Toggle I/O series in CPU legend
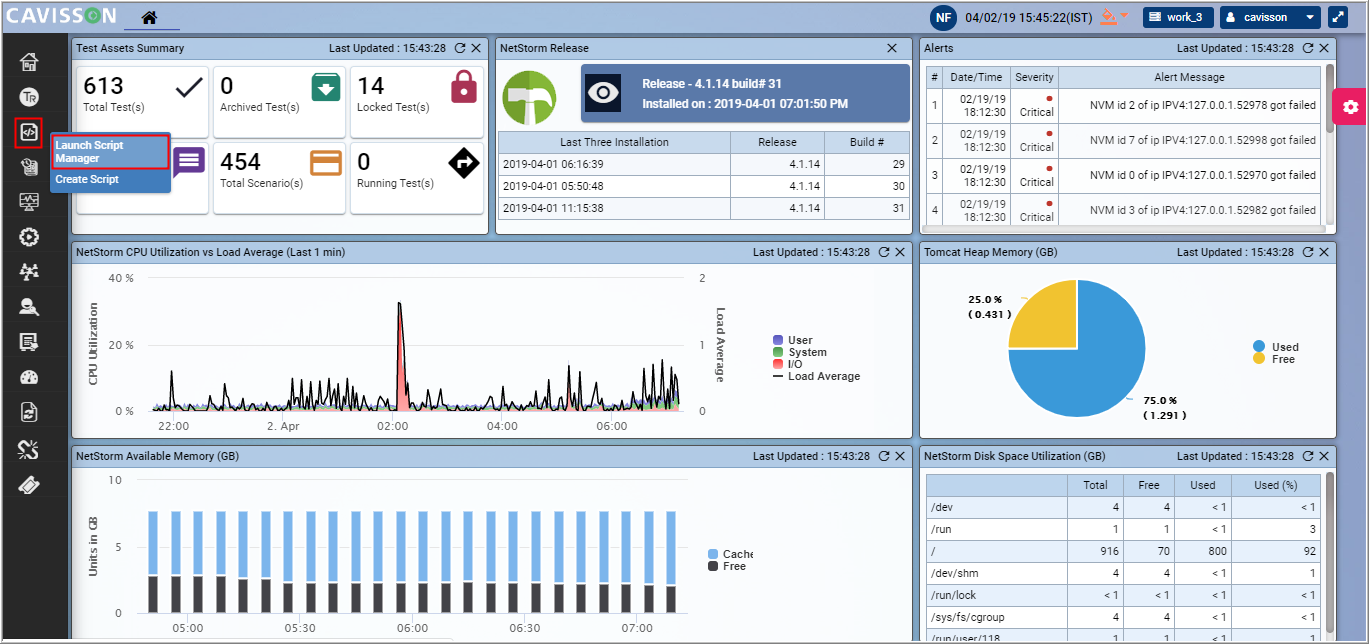This screenshot has width=1369, height=644. pos(788,364)
